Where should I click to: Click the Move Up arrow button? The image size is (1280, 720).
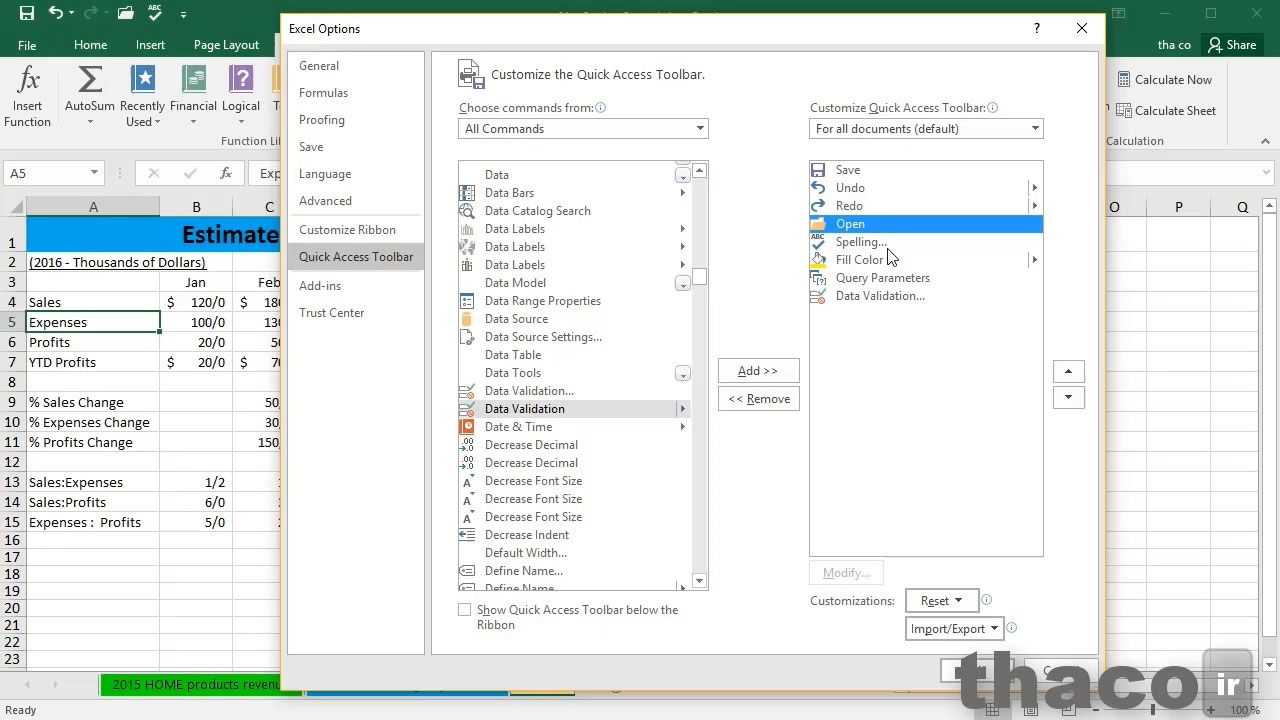point(1068,371)
